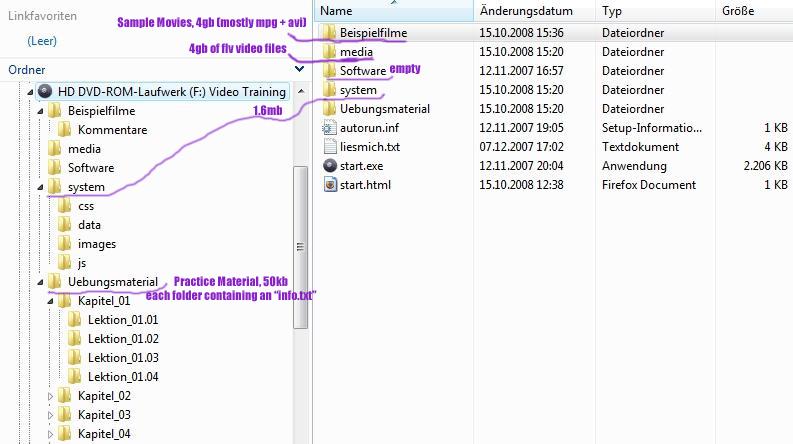Click the Beispielfilme folder icon in the file list
This screenshot has width=793, height=444.
(329, 32)
